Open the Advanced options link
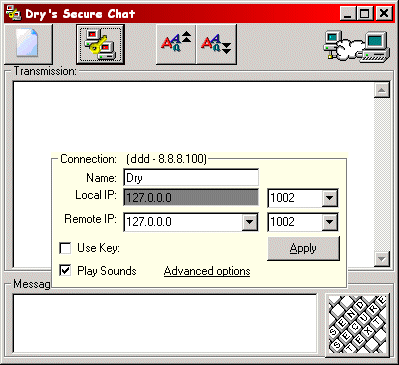Viewport: 399px width, 365px height. 207,271
